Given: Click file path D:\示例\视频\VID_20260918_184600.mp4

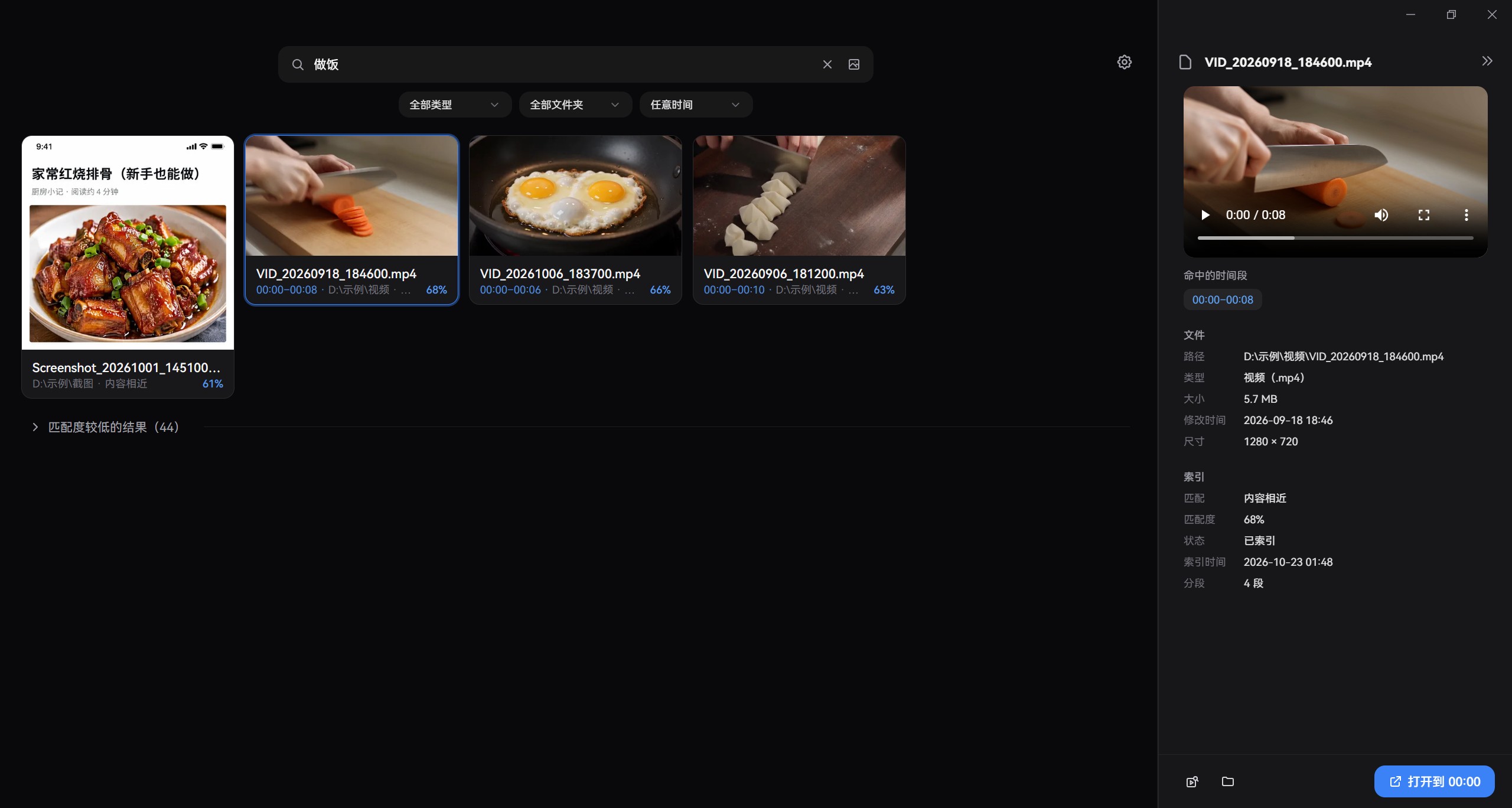Looking at the screenshot, I should [1343, 357].
